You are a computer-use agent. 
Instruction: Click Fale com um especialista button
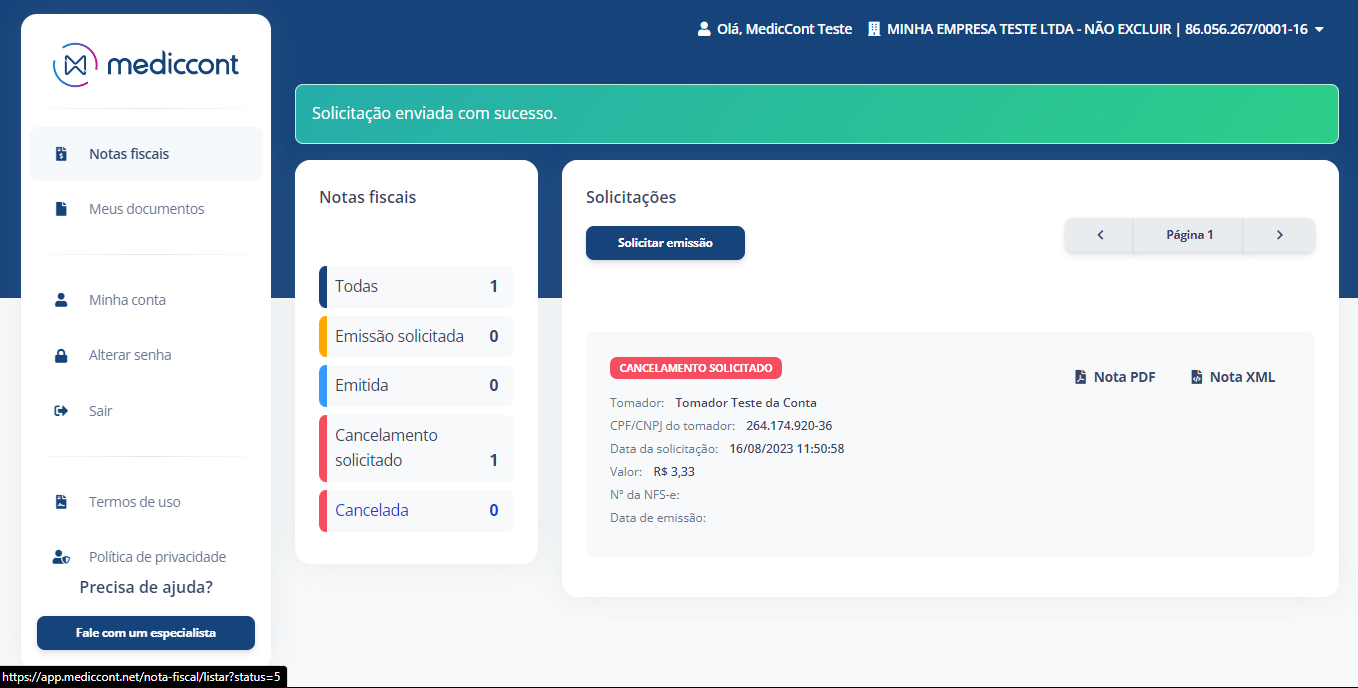pos(146,633)
